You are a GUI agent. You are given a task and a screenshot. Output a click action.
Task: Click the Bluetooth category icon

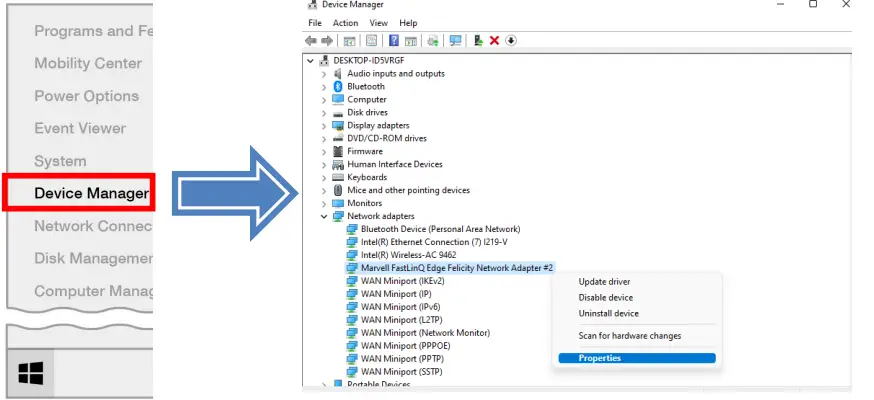[x=337, y=86]
